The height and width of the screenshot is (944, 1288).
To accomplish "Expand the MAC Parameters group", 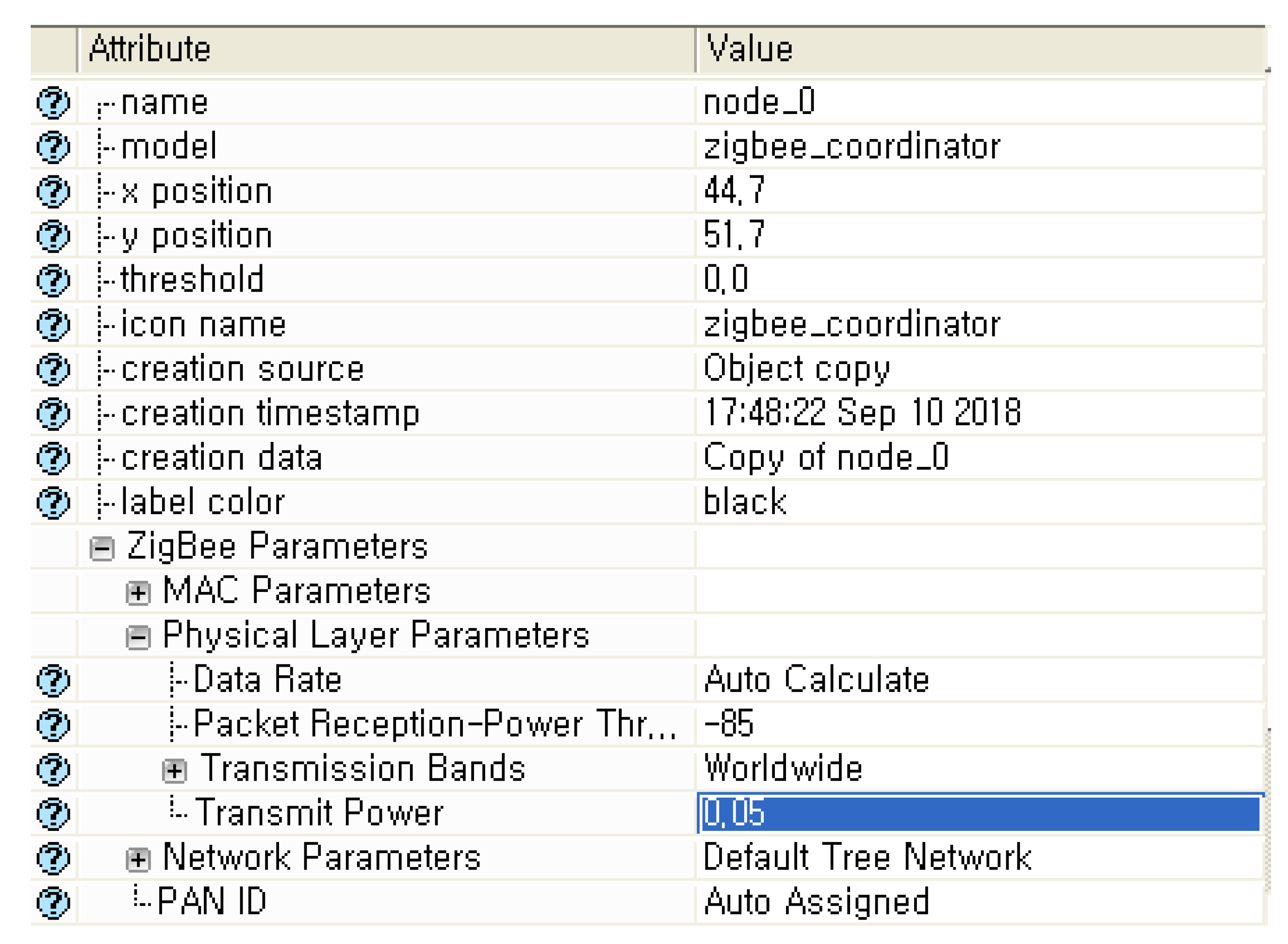I will pyautogui.click(x=138, y=593).
